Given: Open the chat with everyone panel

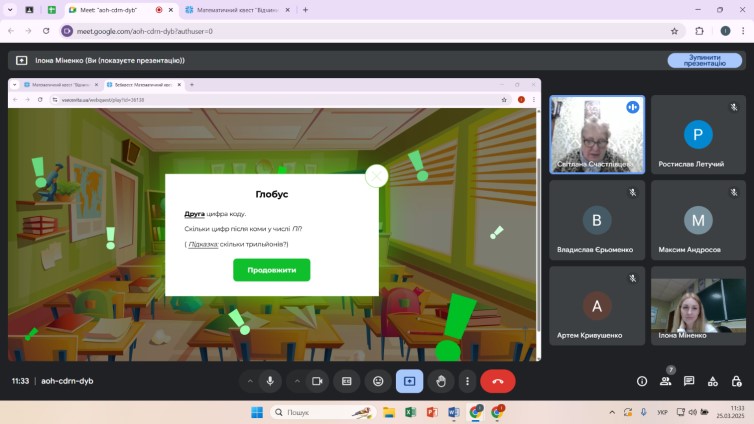Looking at the screenshot, I should [x=689, y=381].
